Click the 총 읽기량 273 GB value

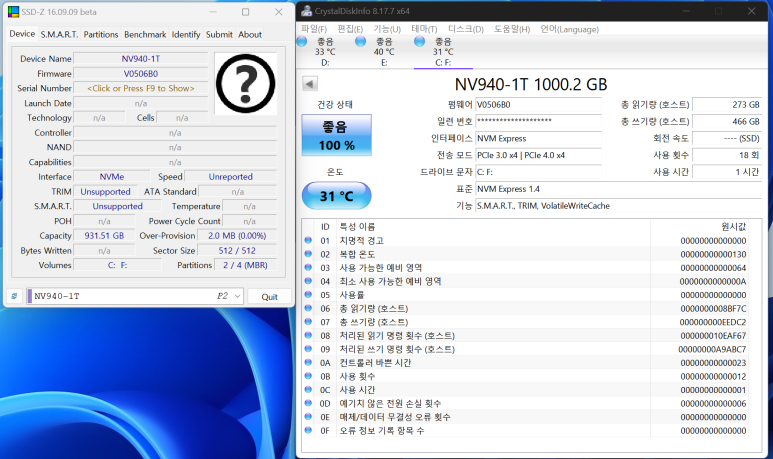(x=727, y=105)
